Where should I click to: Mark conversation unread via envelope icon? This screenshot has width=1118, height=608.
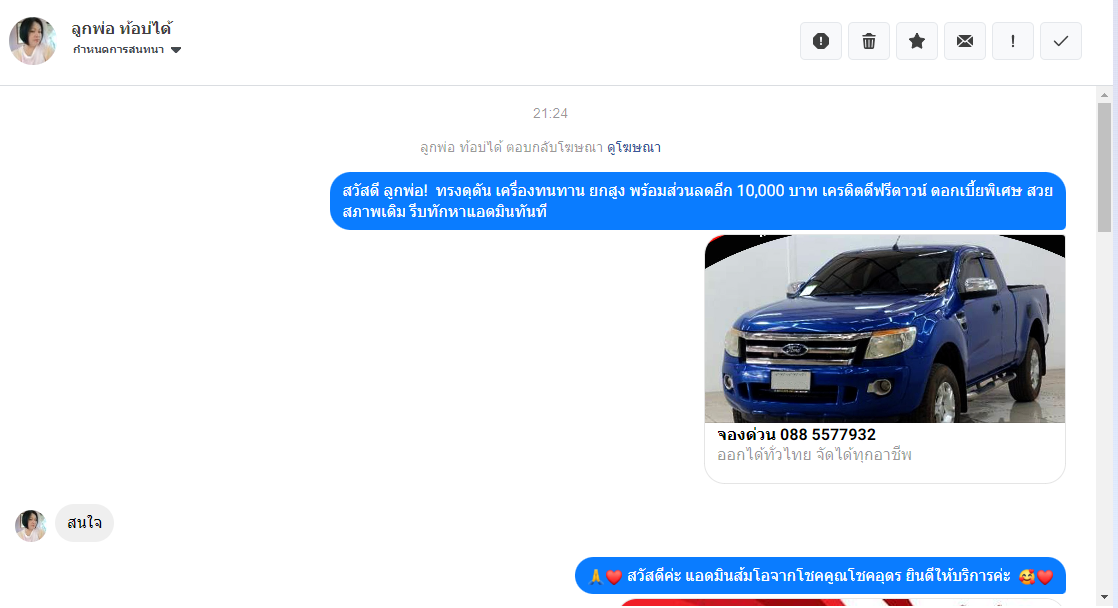pos(965,41)
